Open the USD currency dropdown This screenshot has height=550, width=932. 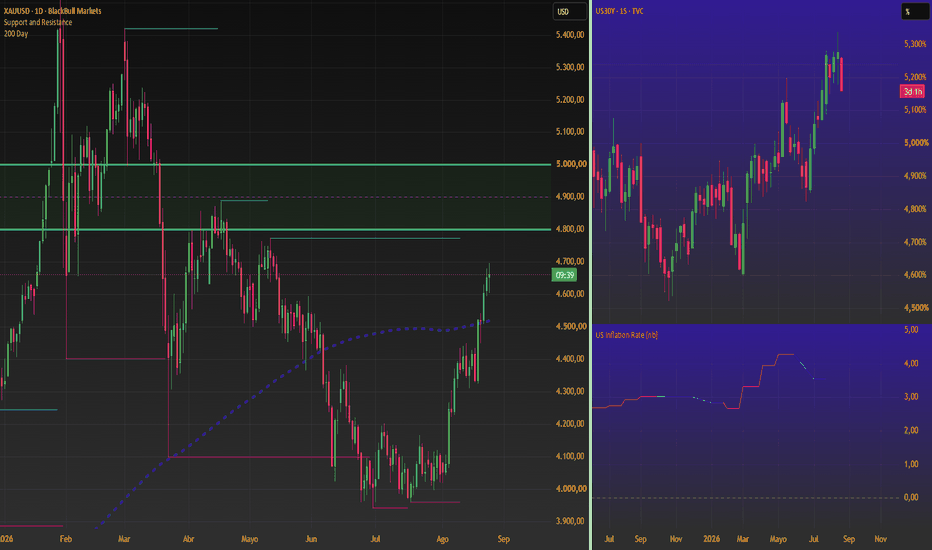[x=569, y=11]
